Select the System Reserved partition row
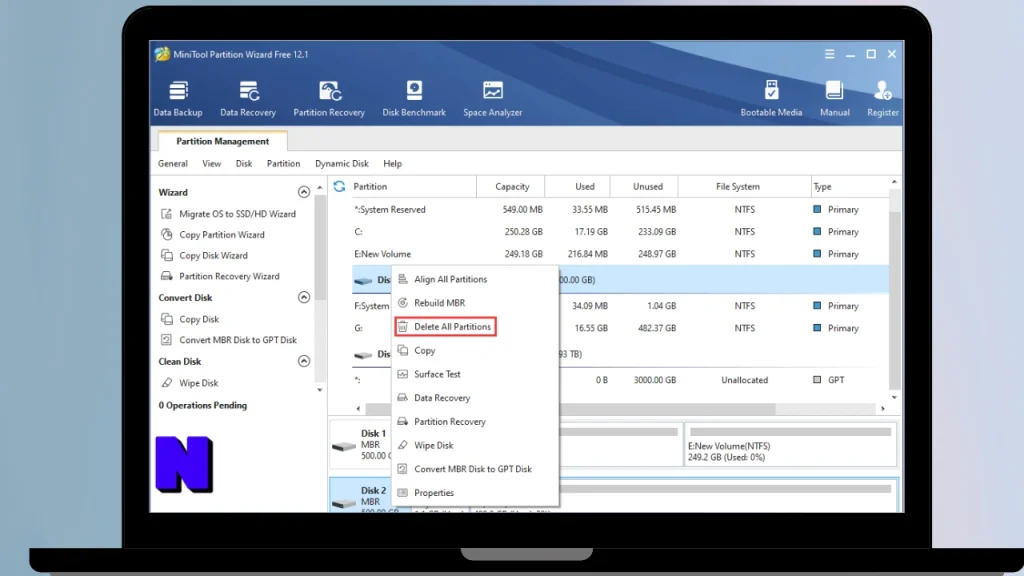Image resolution: width=1024 pixels, height=576 pixels. coord(620,210)
